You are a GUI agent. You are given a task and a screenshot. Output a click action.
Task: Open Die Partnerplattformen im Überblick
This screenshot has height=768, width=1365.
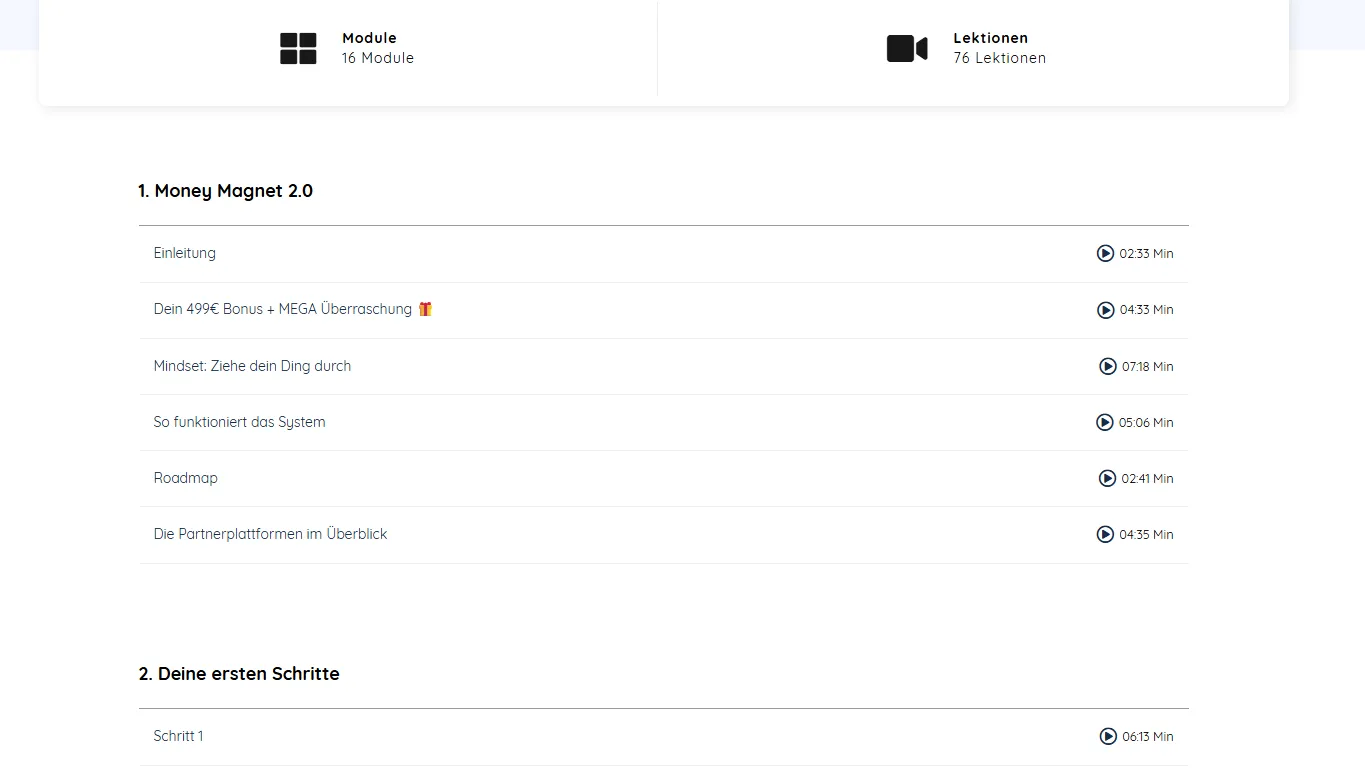pos(270,534)
